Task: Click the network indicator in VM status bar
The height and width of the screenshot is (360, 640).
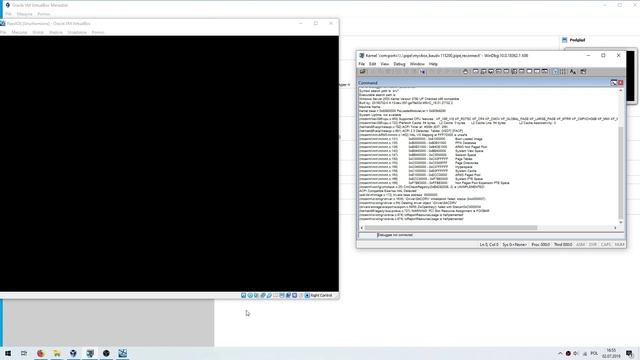Action: (263, 296)
